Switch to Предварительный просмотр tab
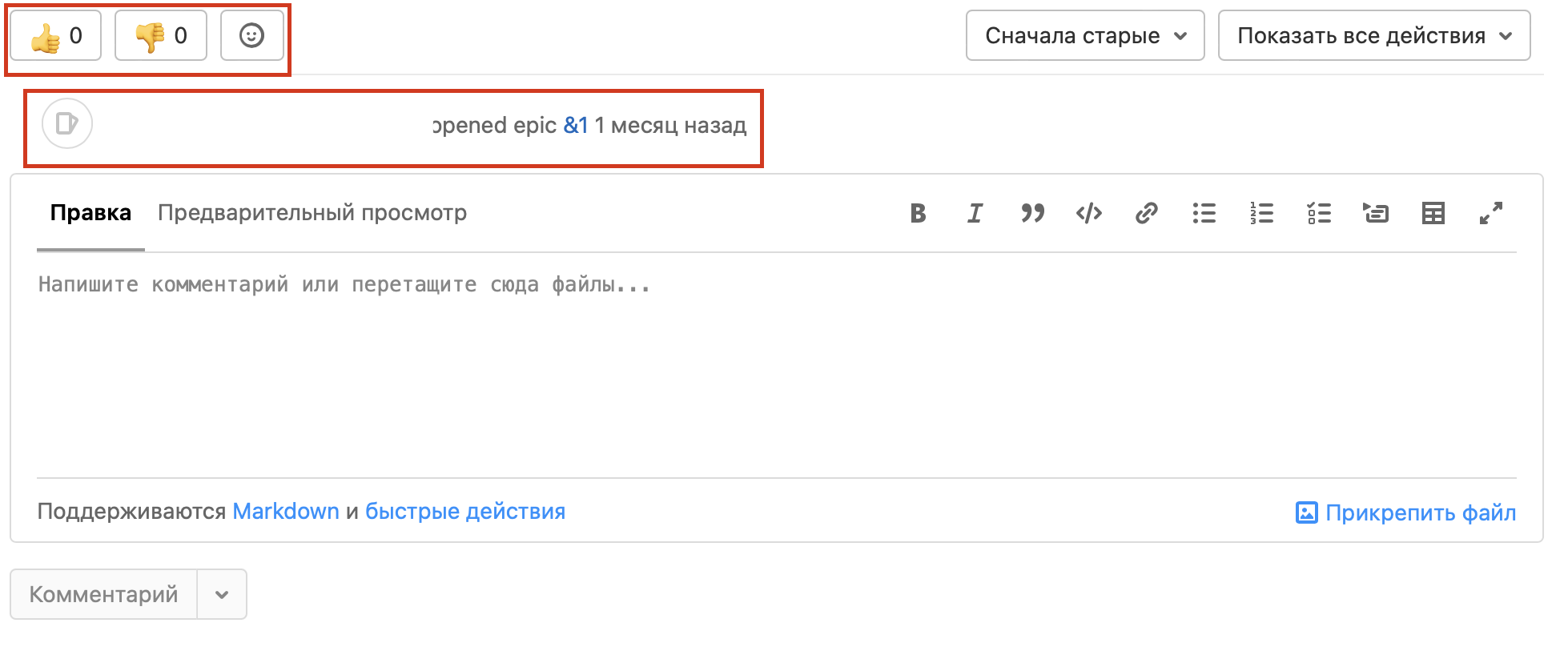 pos(312,213)
